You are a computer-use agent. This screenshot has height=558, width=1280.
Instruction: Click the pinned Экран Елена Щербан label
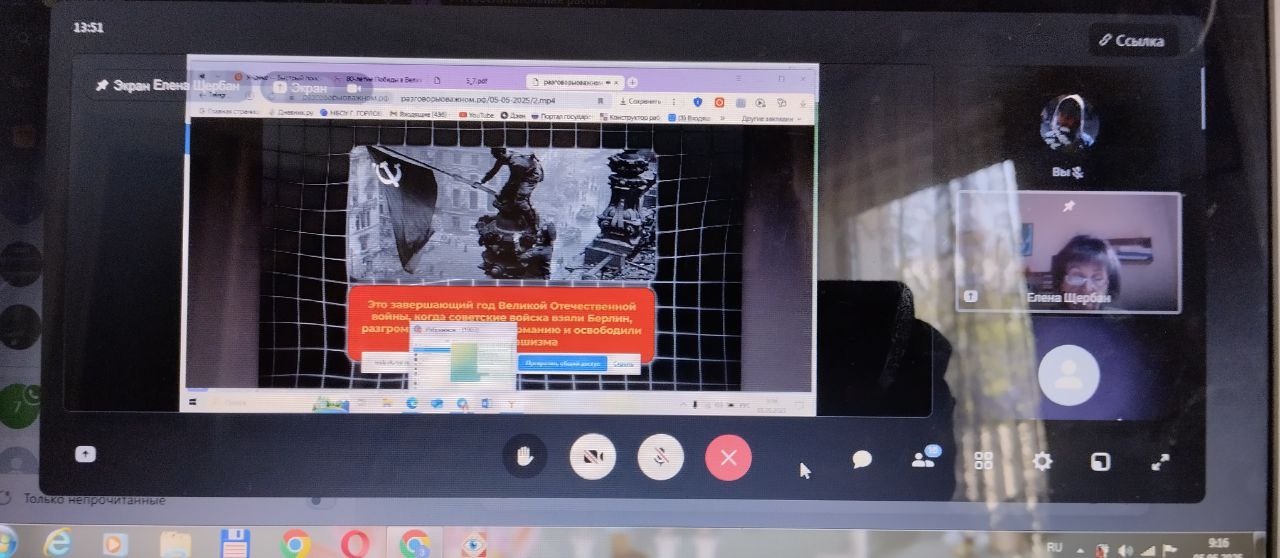click(x=167, y=86)
